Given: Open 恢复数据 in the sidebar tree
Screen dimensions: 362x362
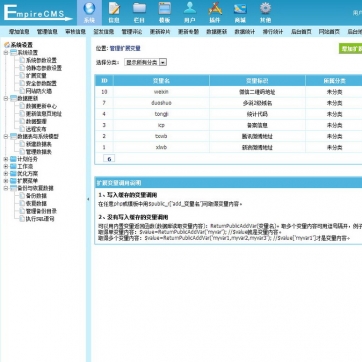Looking at the screenshot, I should (x=36, y=204).
